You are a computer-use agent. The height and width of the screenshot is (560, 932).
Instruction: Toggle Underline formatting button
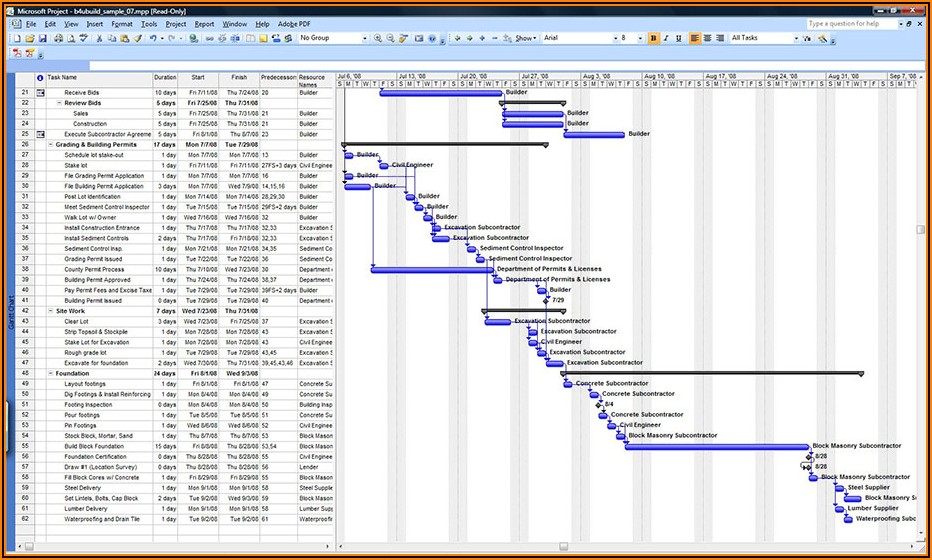point(680,38)
